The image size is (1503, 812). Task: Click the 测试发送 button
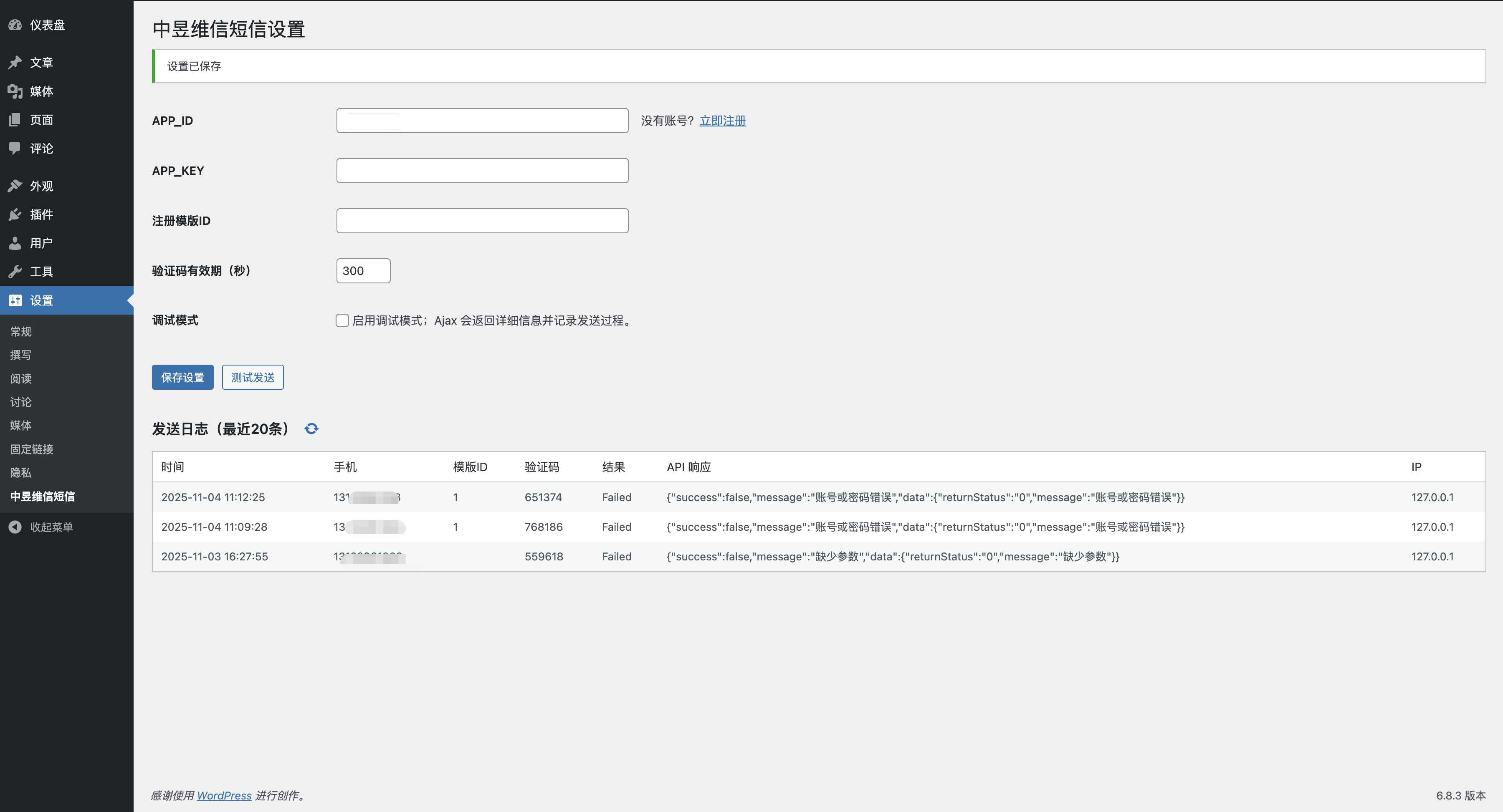pyautogui.click(x=253, y=377)
